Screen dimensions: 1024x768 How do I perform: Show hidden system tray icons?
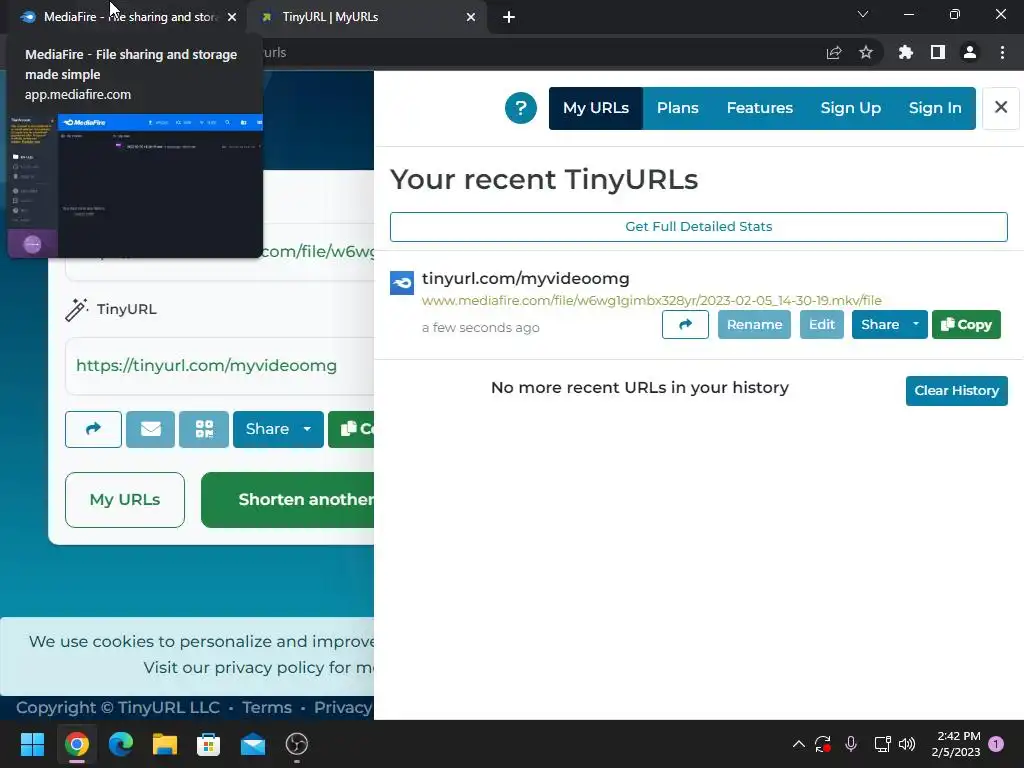(x=798, y=744)
